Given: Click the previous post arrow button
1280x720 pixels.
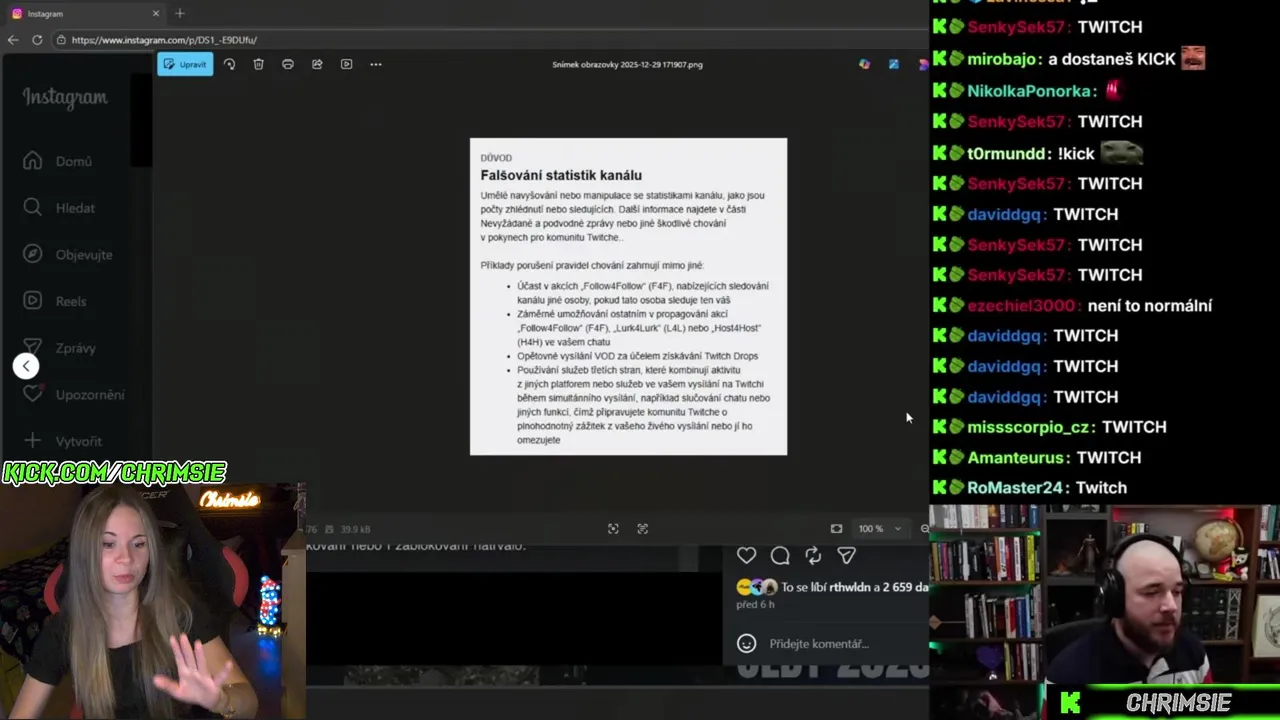Looking at the screenshot, I should click(x=26, y=366).
